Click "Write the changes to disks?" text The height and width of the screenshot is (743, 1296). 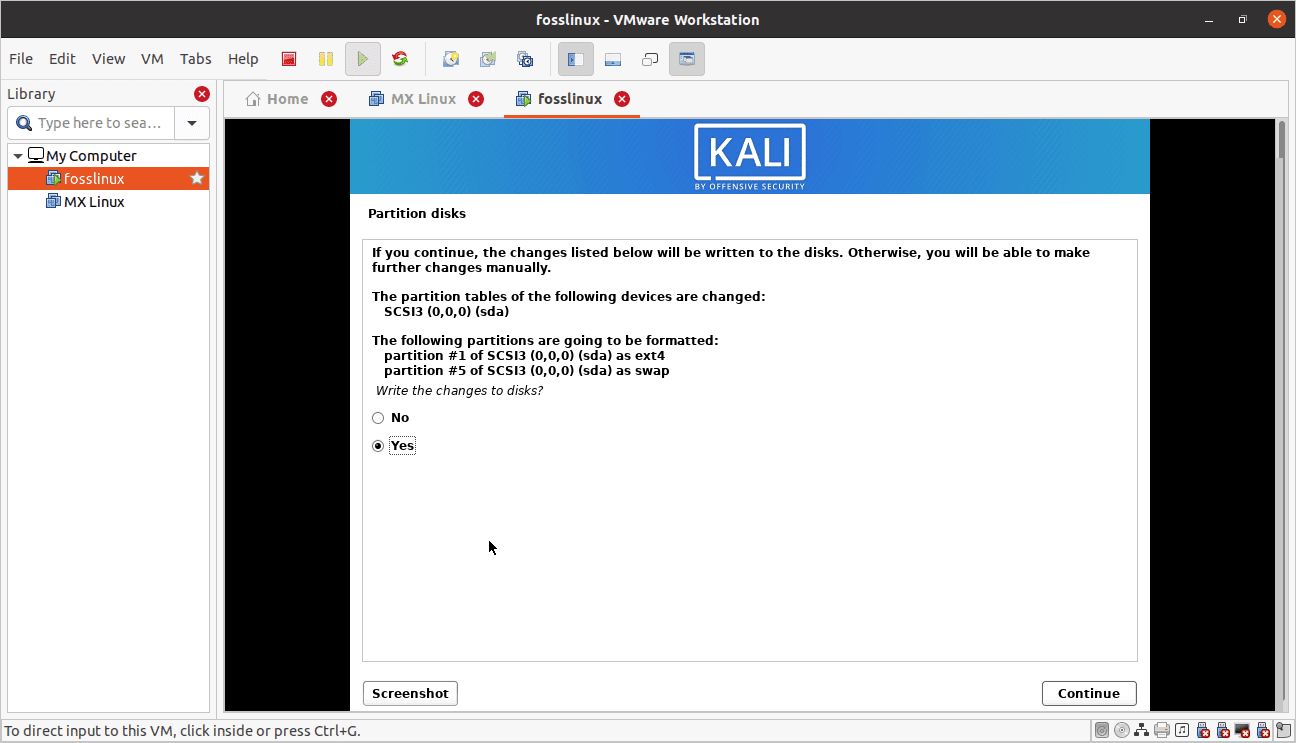pos(459,391)
